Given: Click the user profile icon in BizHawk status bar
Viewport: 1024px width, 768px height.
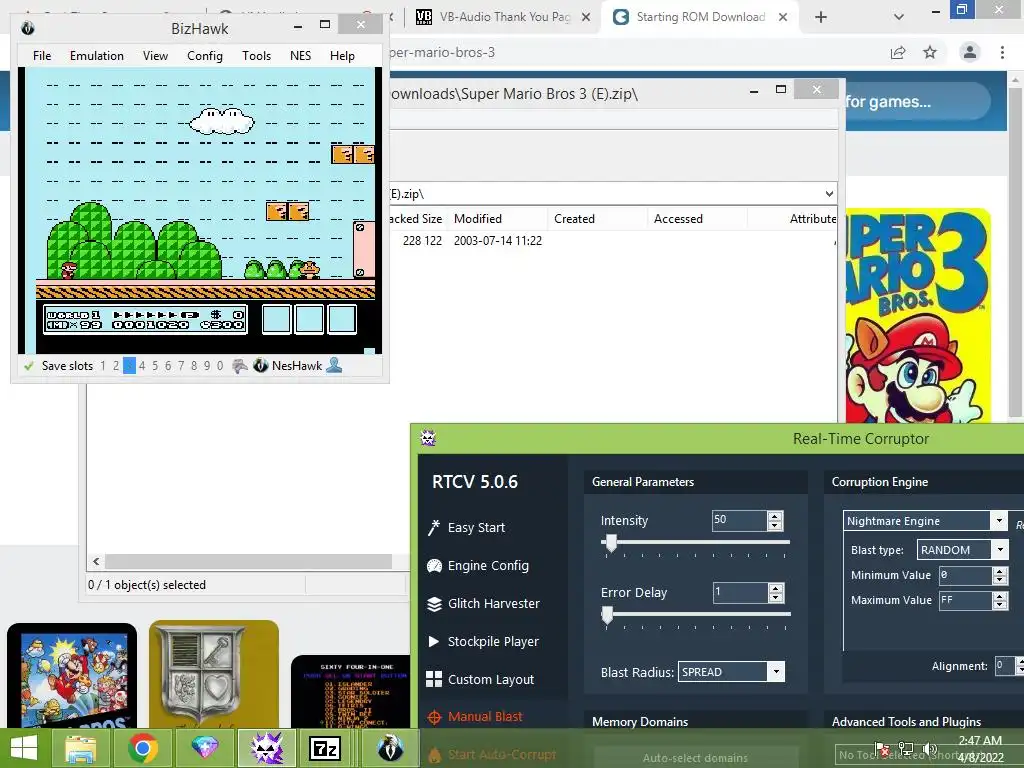Looking at the screenshot, I should pos(334,365).
